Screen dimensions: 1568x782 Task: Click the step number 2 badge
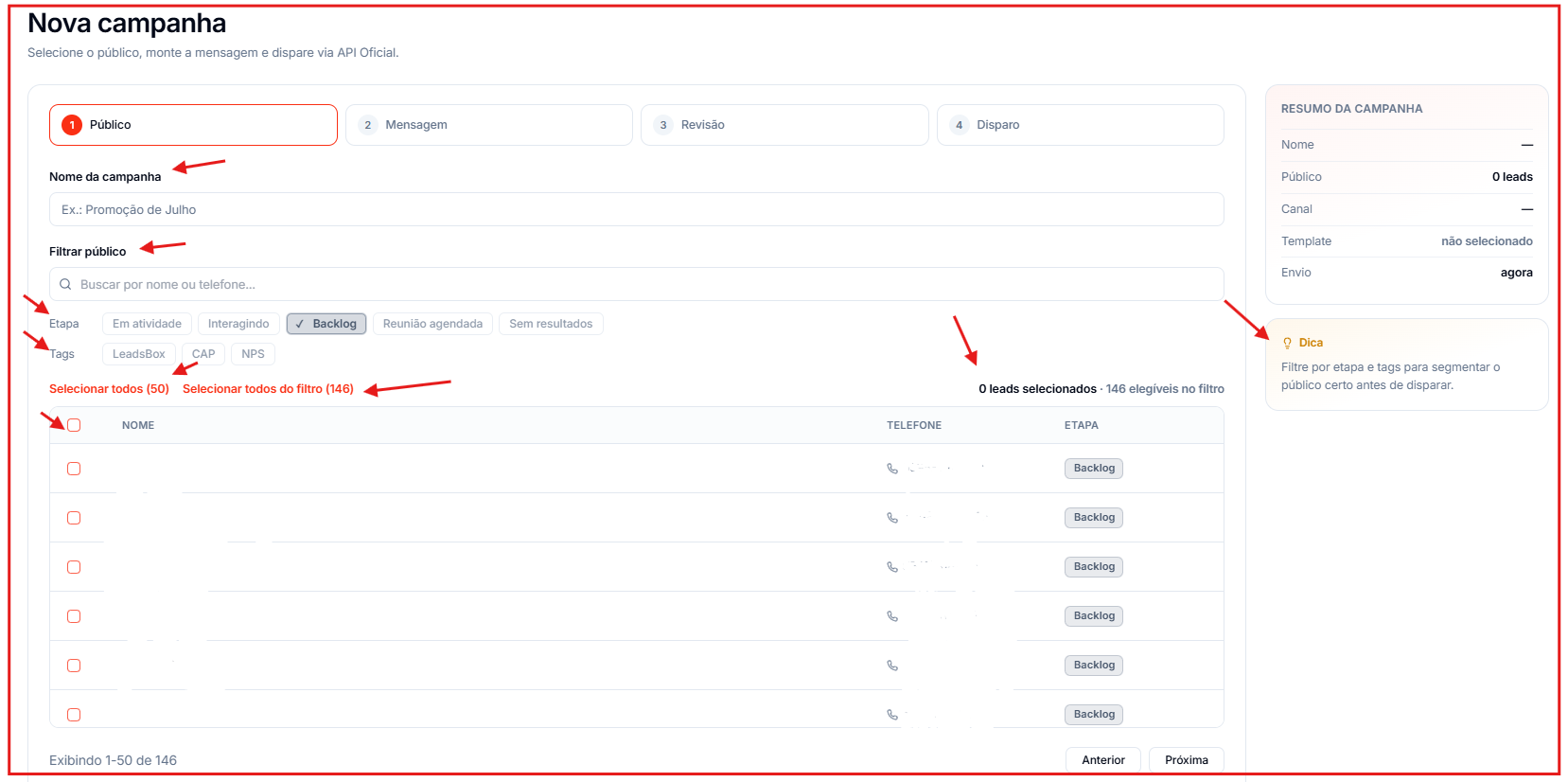pyautogui.click(x=368, y=125)
